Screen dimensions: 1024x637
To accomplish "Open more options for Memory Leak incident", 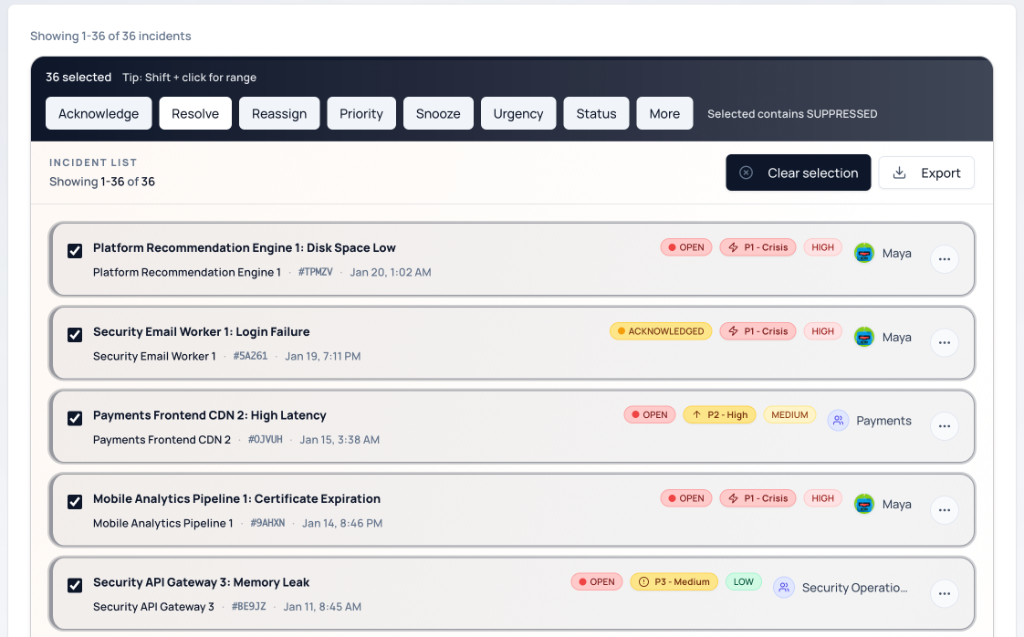I will (x=944, y=593).
